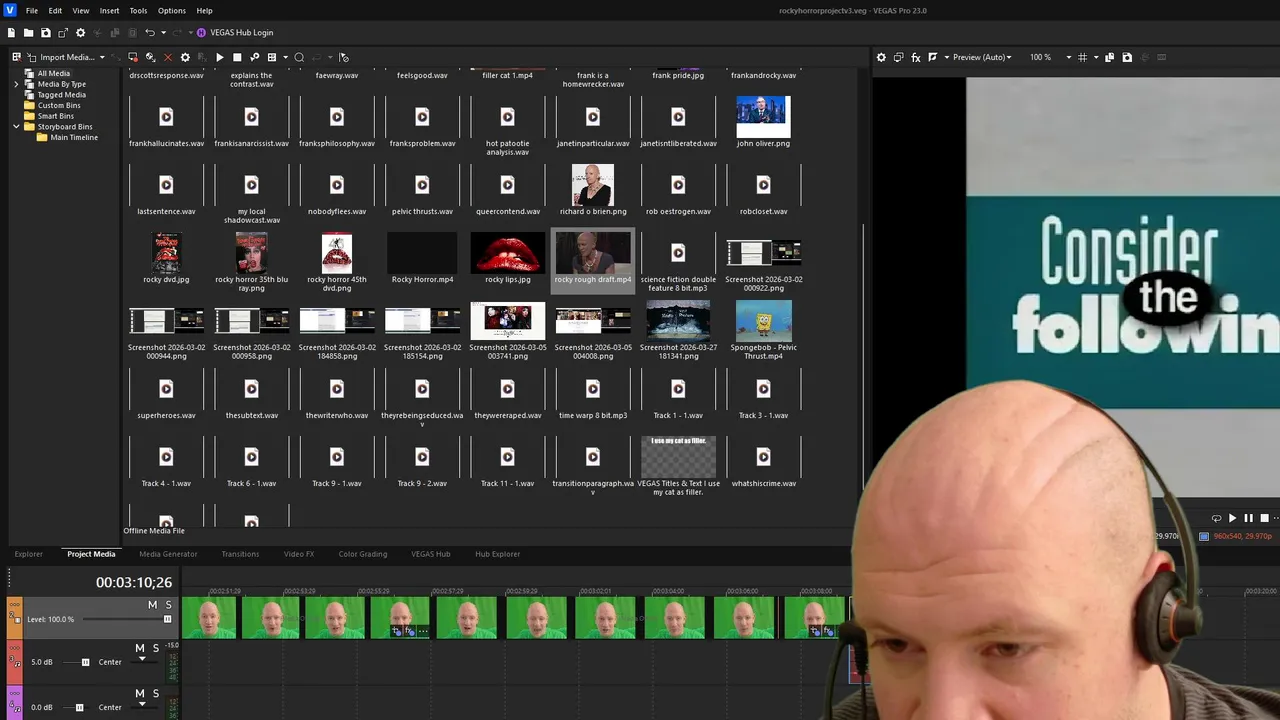
Task: Open the Import Media dropdown arrow
Action: pos(102,57)
